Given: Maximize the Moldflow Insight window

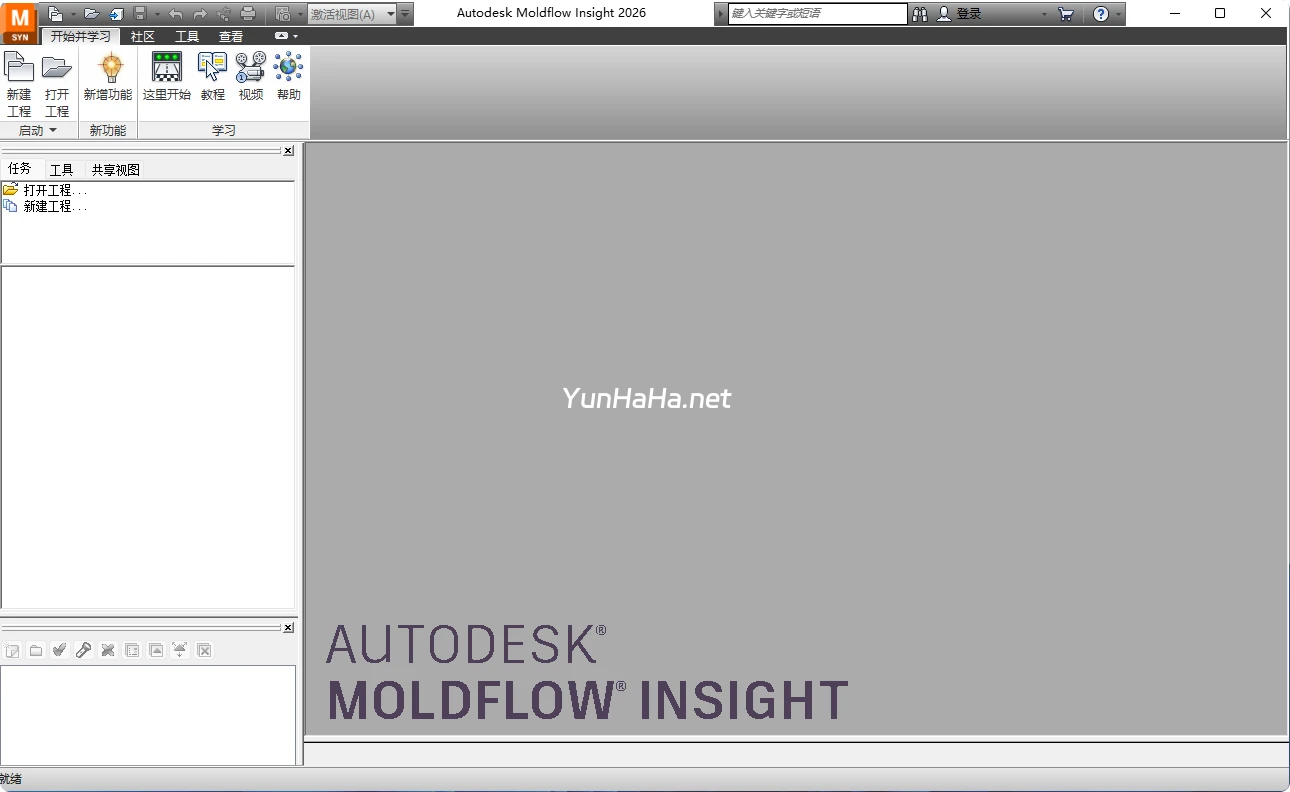Looking at the screenshot, I should tap(1220, 13).
